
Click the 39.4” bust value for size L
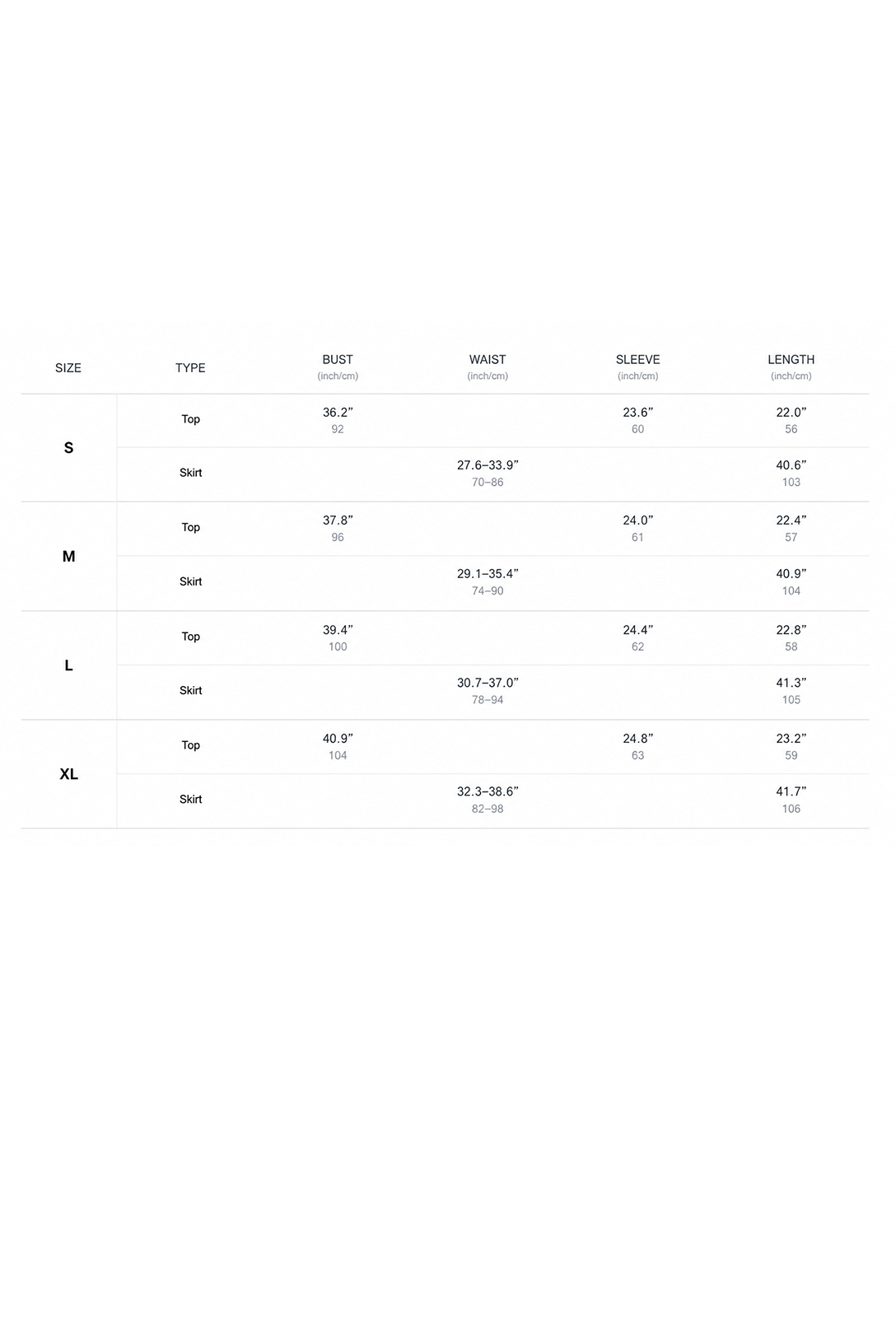coord(338,630)
